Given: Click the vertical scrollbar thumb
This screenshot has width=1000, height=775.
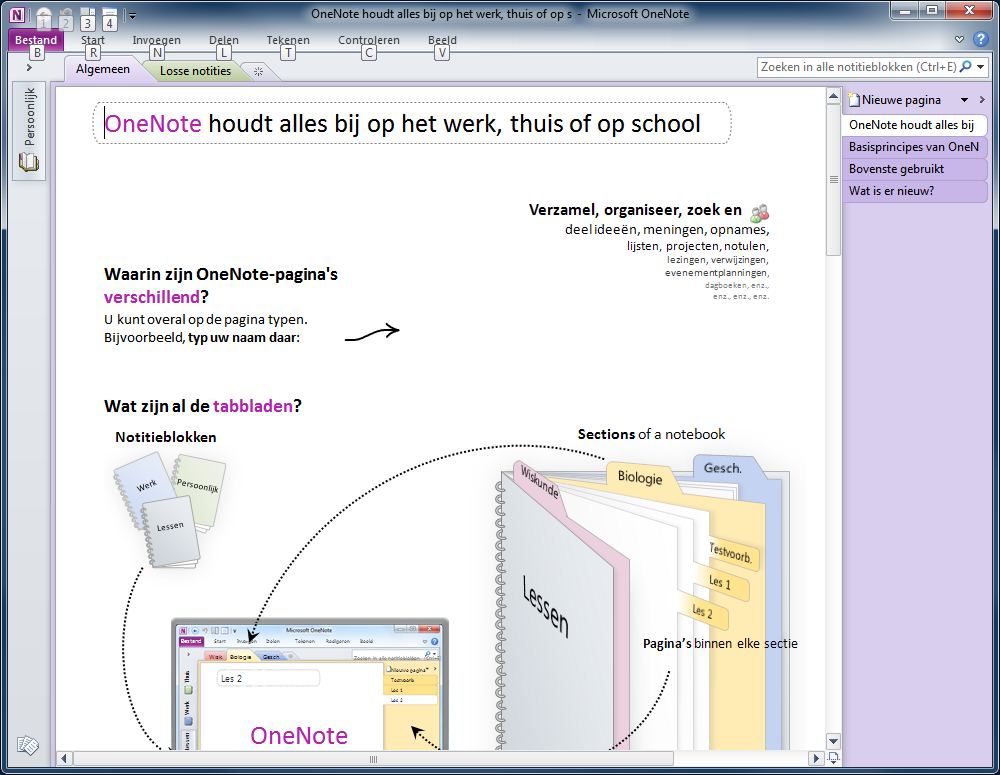Looking at the screenshot, I should pos(833,180).
